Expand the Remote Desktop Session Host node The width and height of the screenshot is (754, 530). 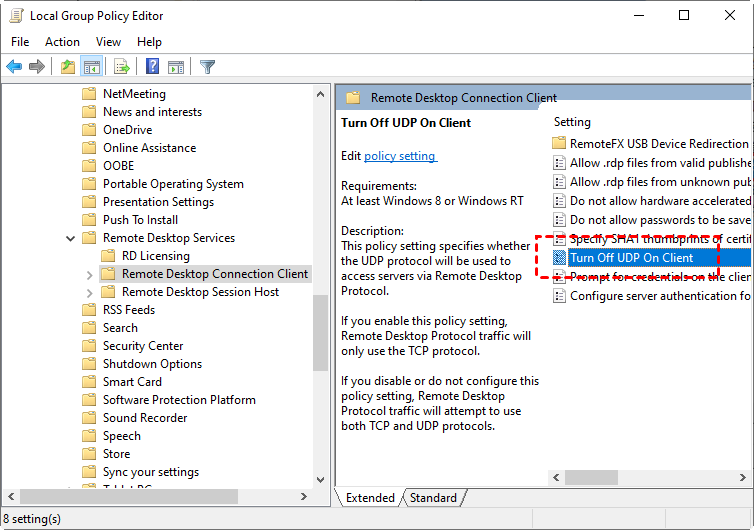click(89, 292)
